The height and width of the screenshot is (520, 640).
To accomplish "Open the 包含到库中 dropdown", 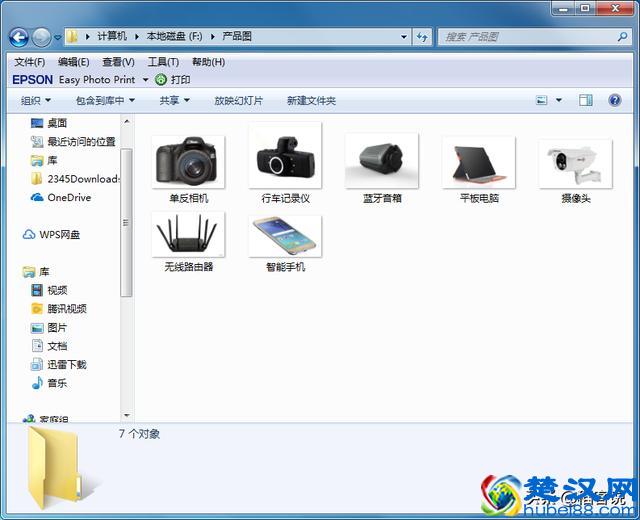I will pos(105,100).
